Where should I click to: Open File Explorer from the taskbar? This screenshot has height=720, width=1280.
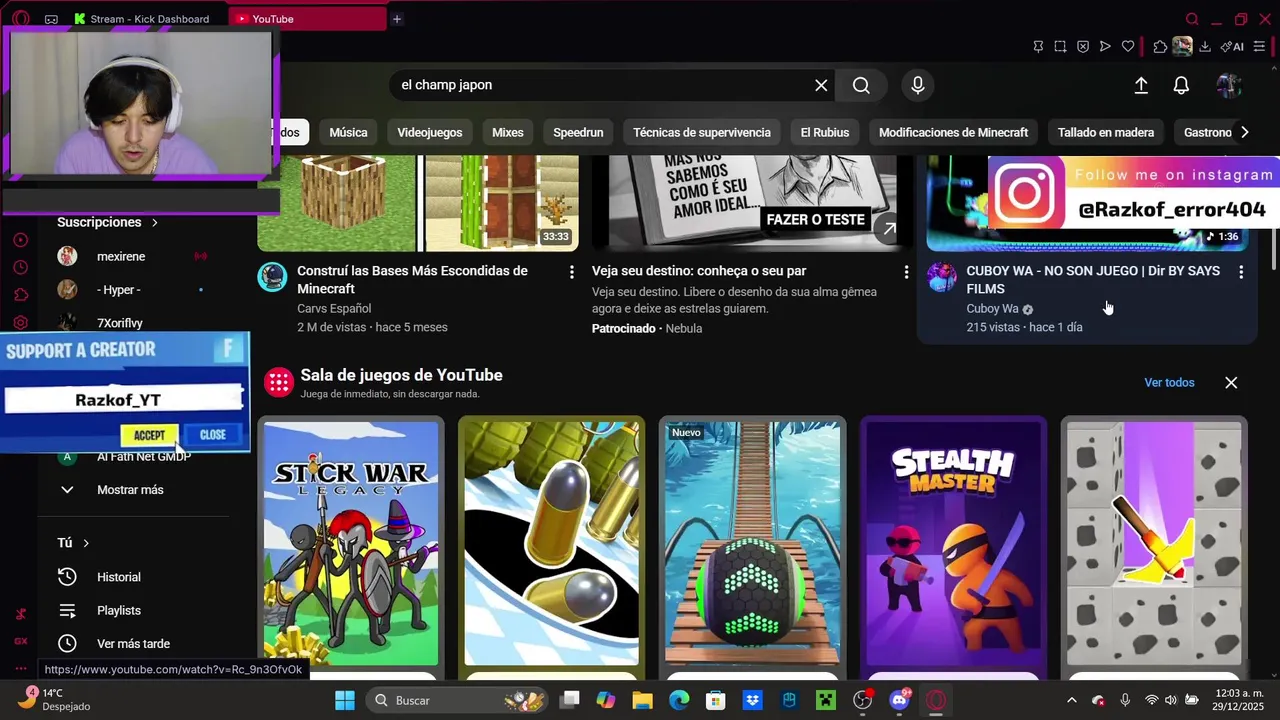pos(642,700)
